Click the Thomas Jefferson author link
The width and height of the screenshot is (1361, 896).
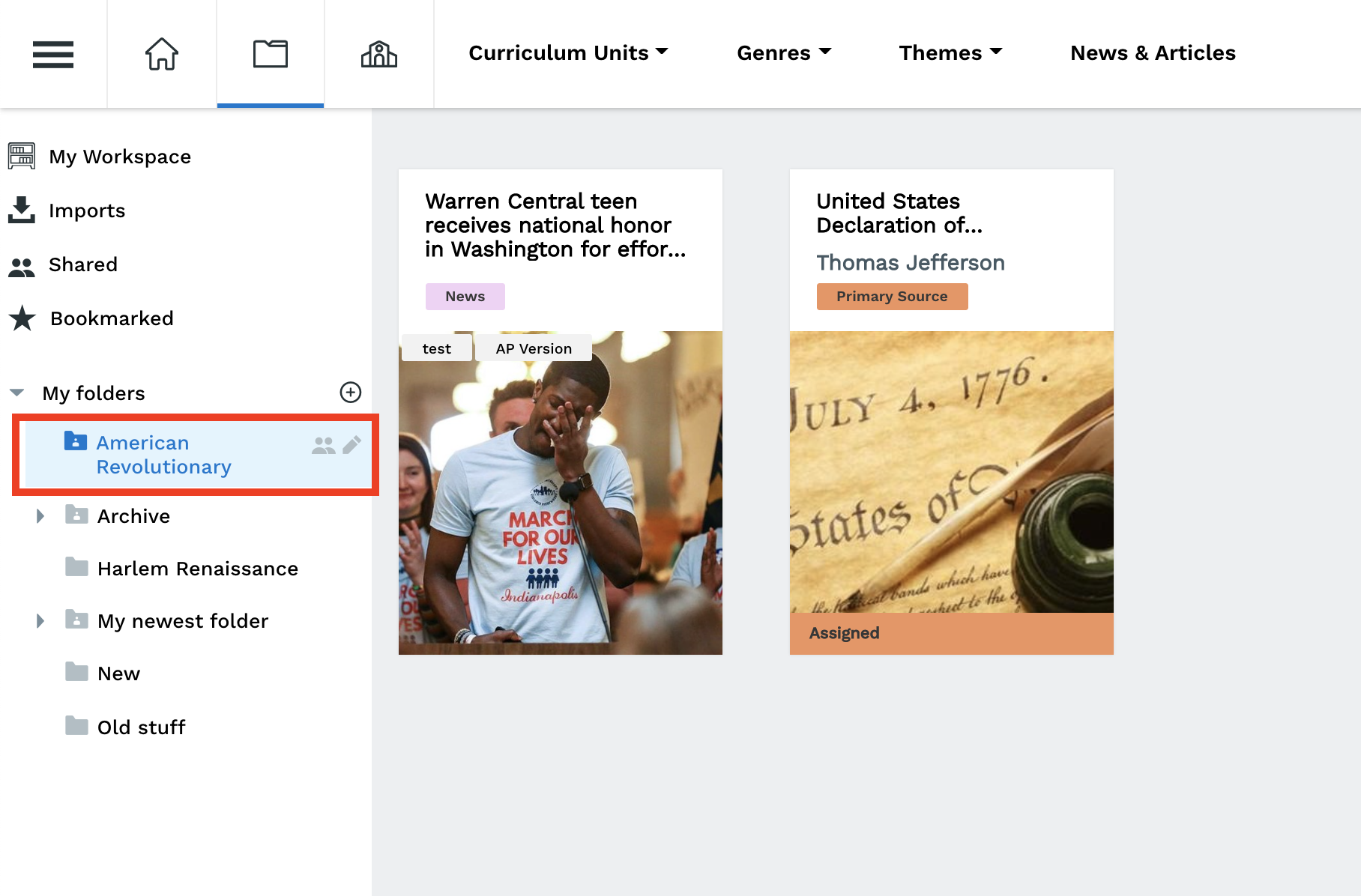point(911,263)
